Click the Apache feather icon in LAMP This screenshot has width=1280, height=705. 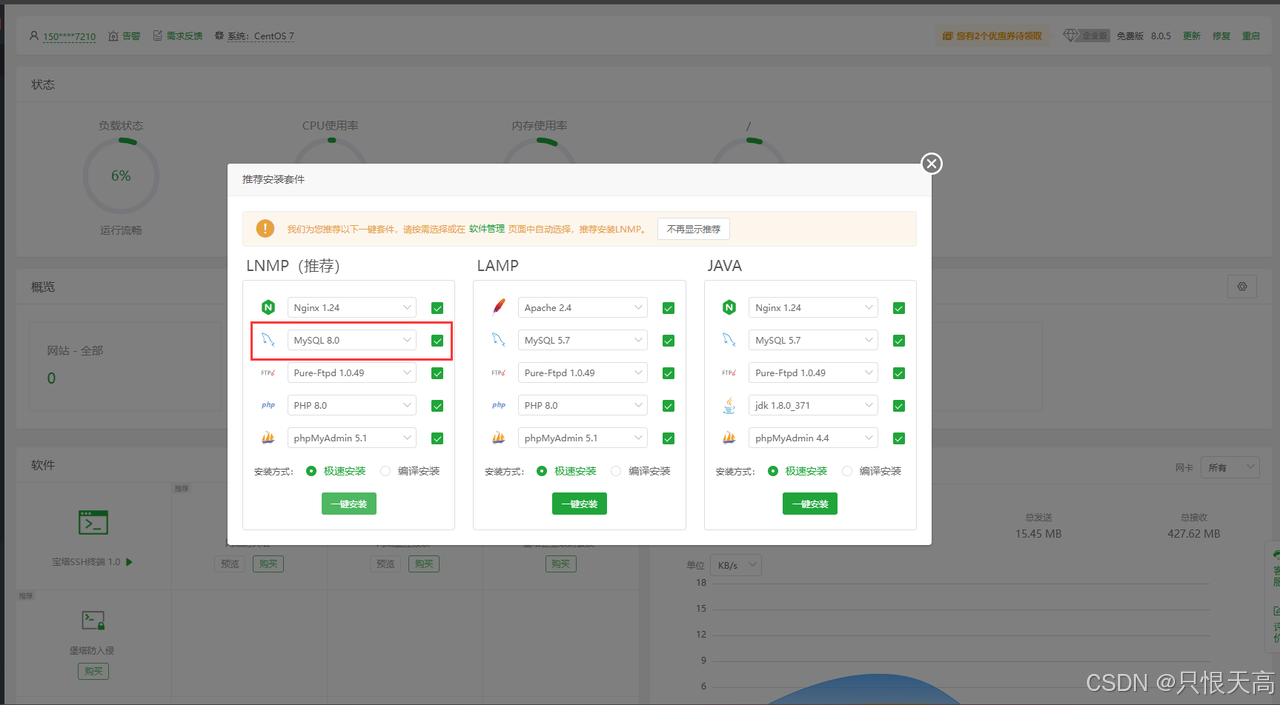(499, 307)
